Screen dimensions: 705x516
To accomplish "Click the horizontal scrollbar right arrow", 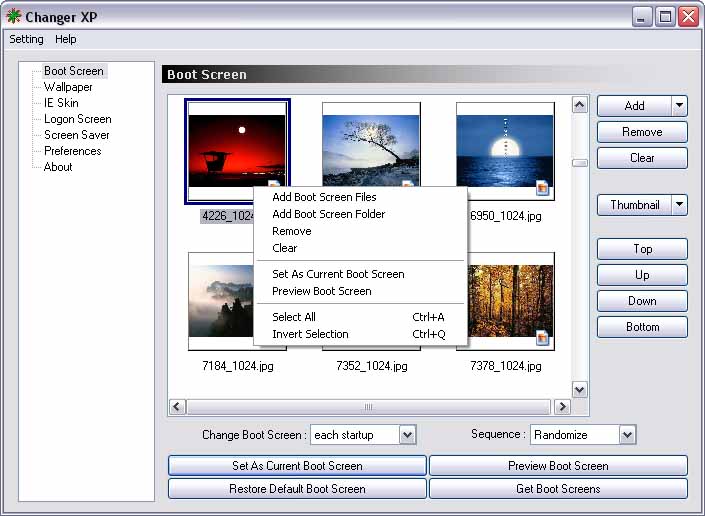I will [562, 407].
